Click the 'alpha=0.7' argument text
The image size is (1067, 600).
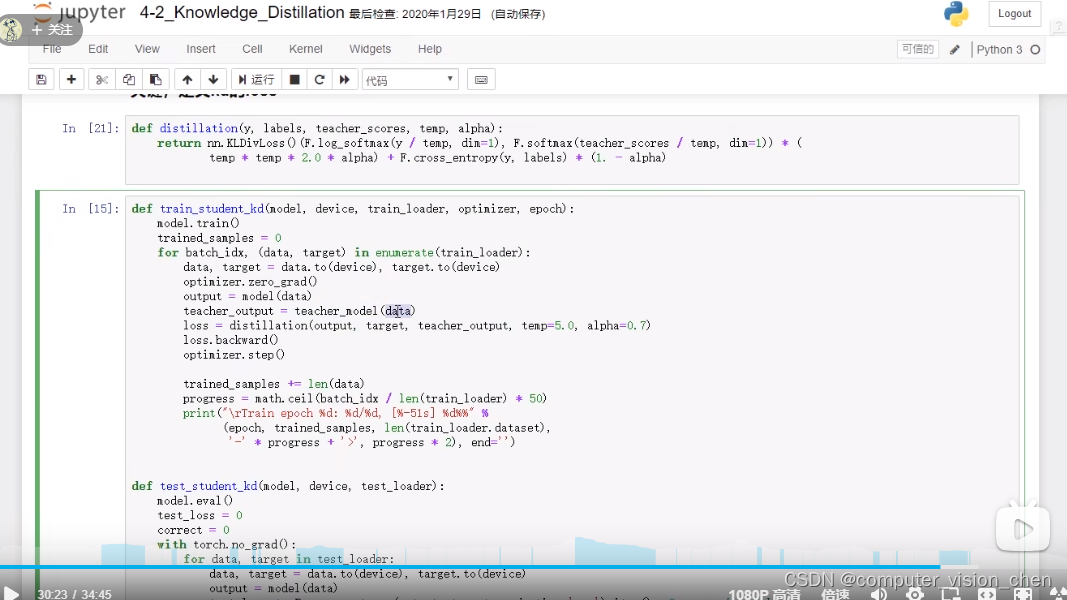[617, 325]
